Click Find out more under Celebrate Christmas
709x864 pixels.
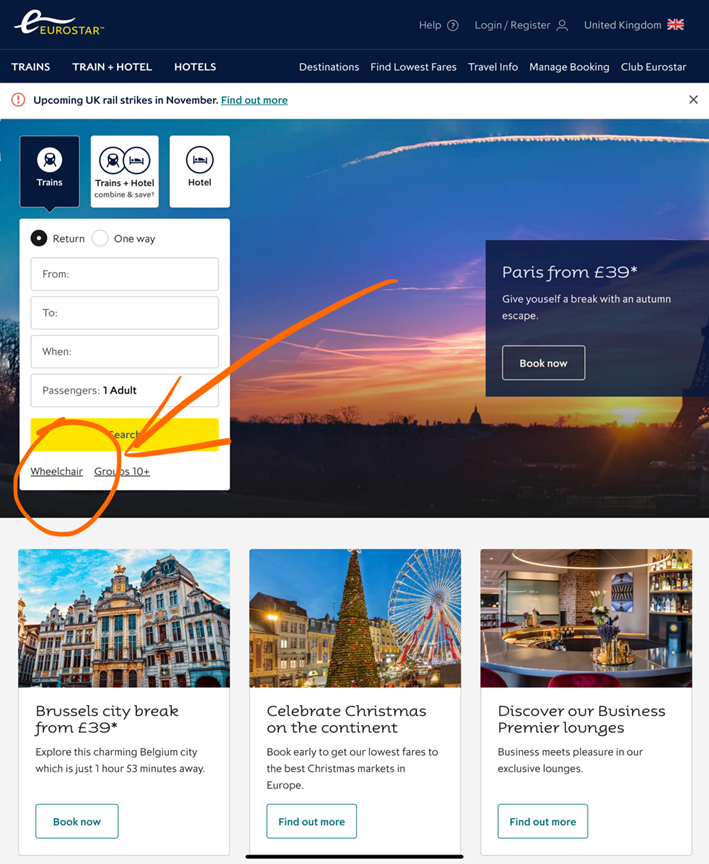point(311,821)
